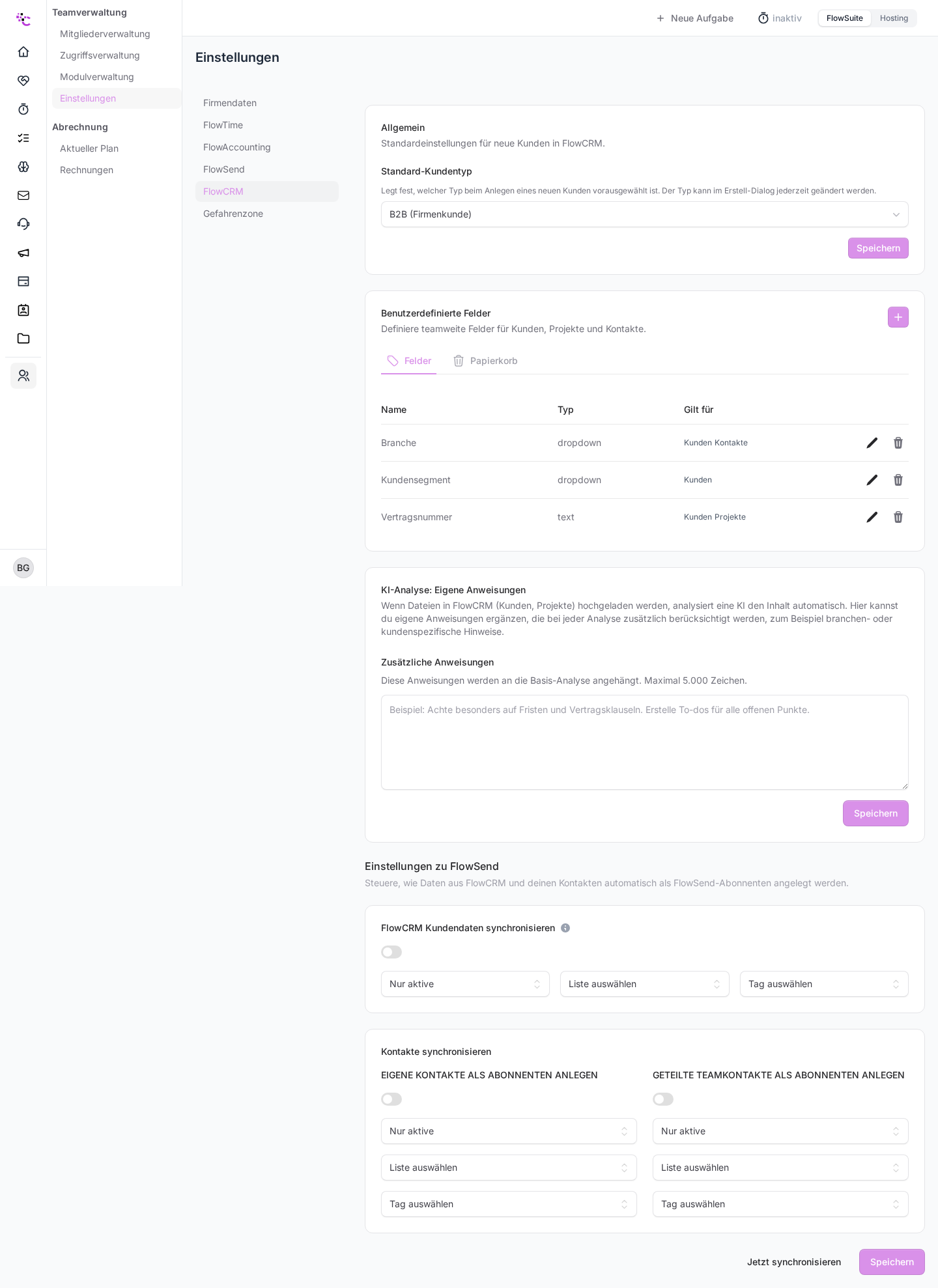The height and width of the screenshot is (1288, 938).
Task: Click Jetzt synchronisieren
Action: pos(794,1262)
